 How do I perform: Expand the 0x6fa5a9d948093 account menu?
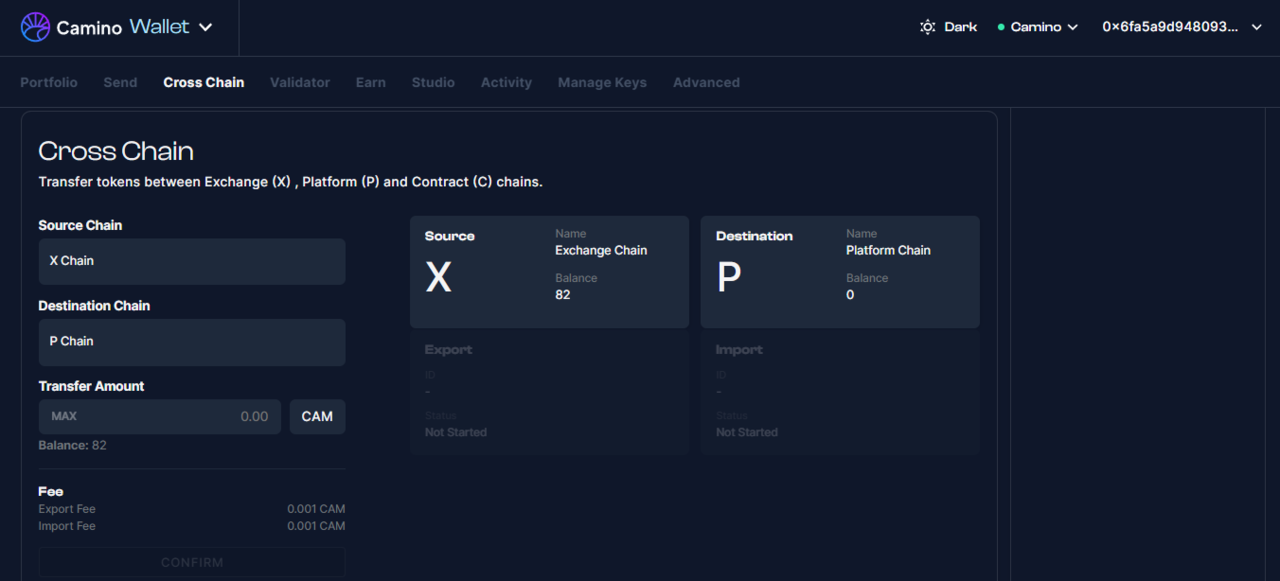tap(1183, 27)
